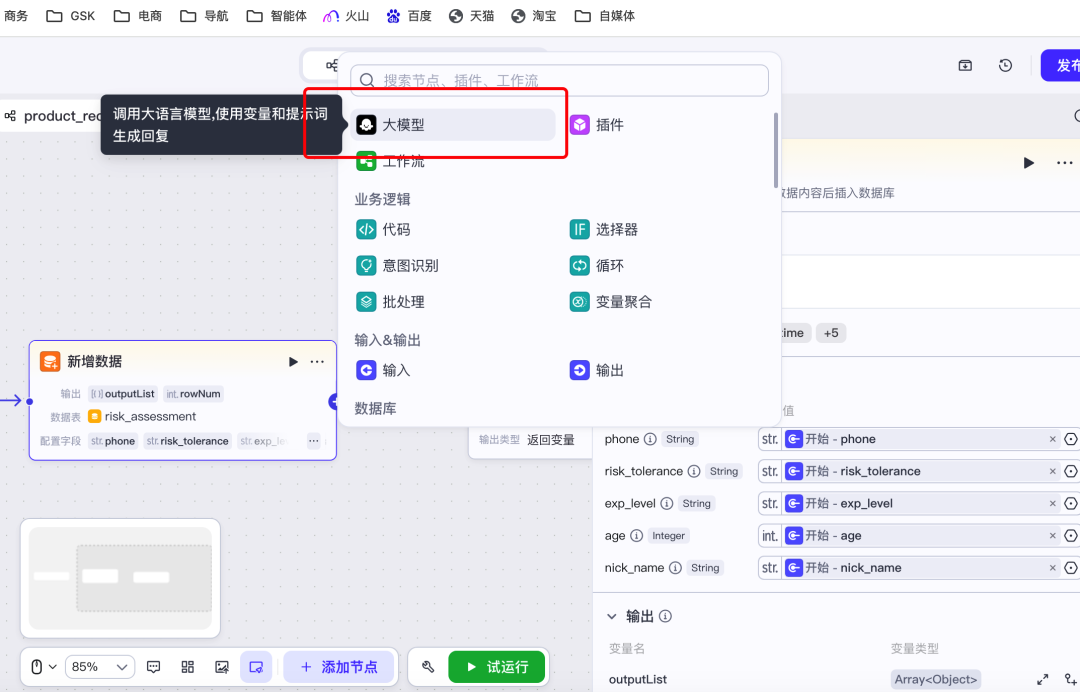
Task: Choose the 工作流 node option
Action: (x=391, y=162)
